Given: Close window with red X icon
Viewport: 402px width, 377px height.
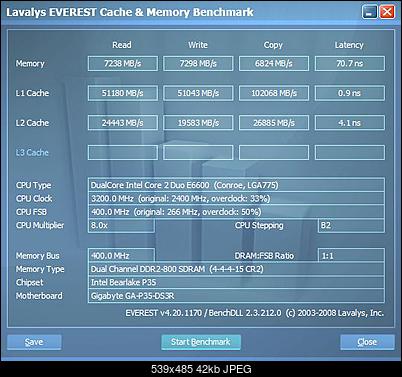Looking at the screenshot, I should tap(387, 12).
